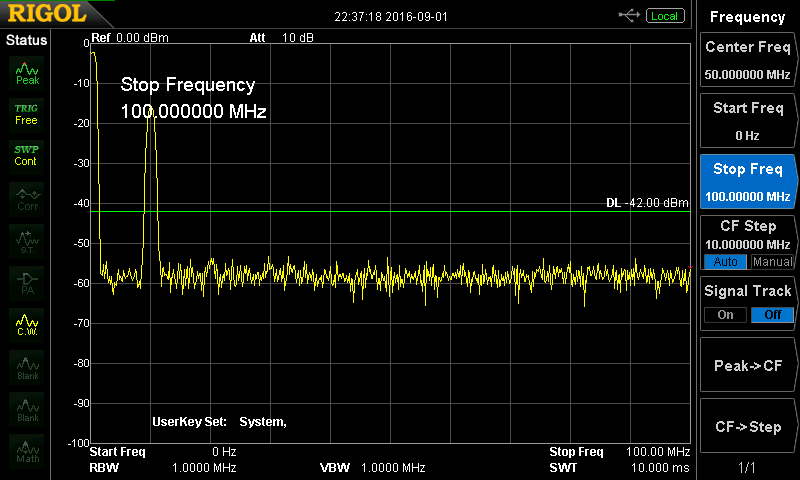Click the UserKey Set: System, message
Viewport: 800px width, 480px height.
[219, 422]
